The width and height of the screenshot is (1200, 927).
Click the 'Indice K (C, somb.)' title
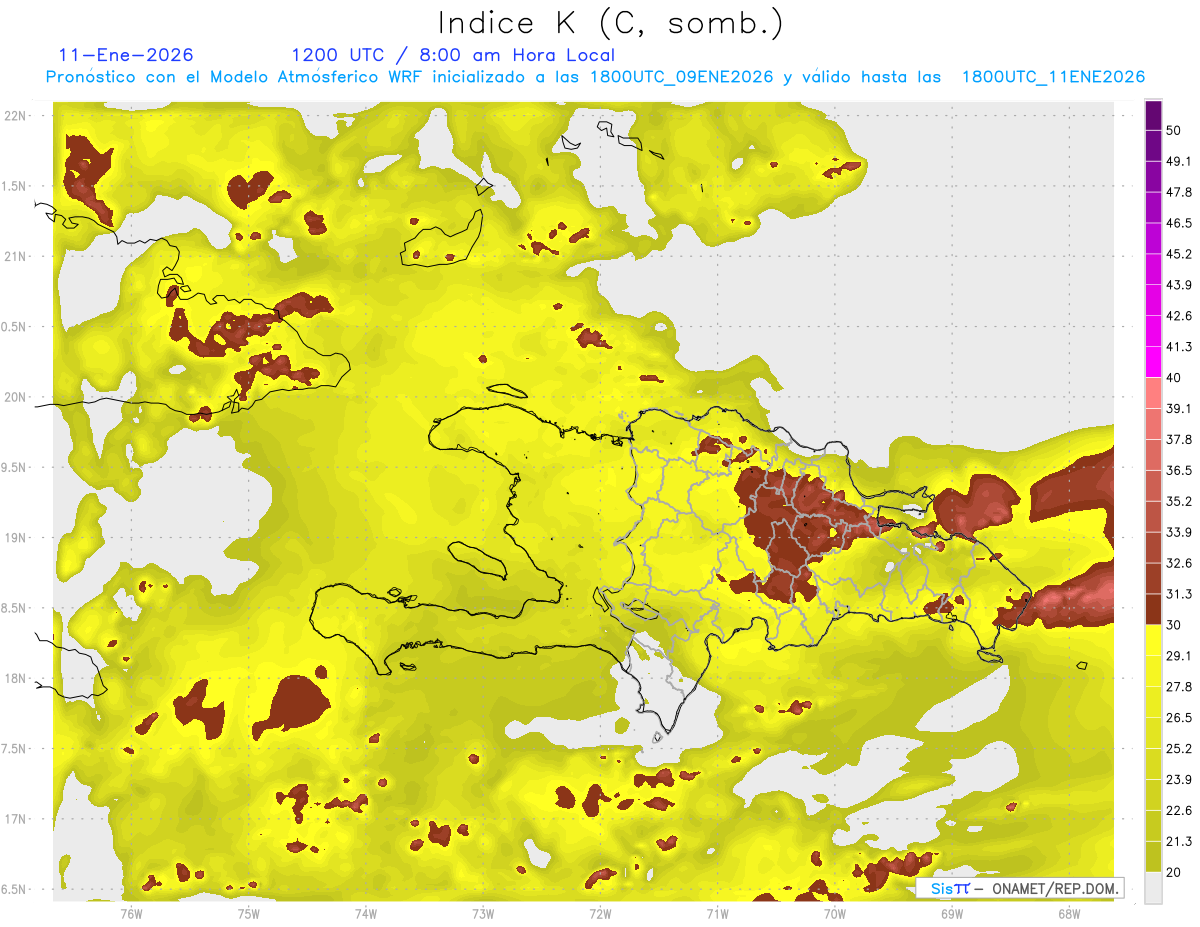610,23
